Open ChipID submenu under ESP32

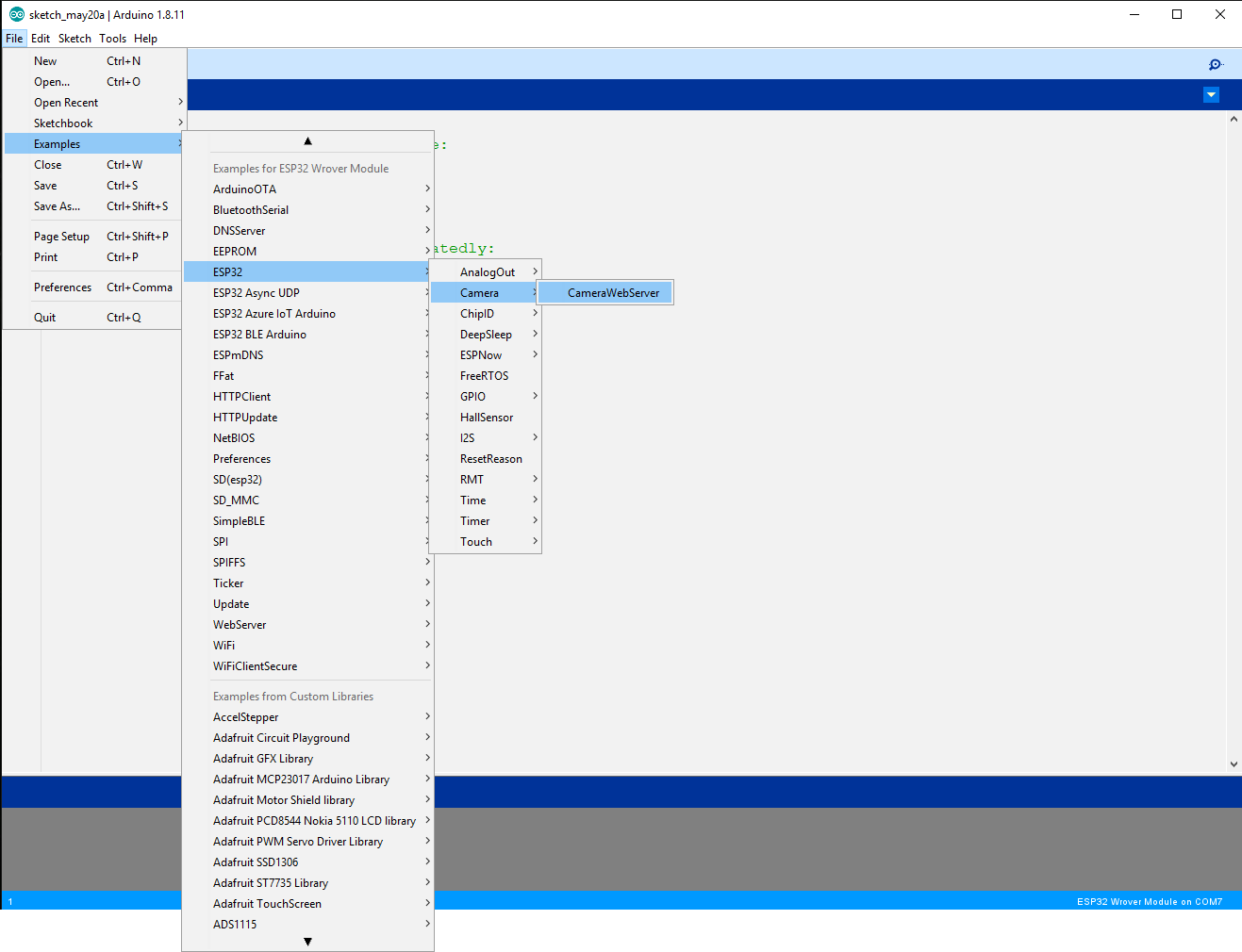486,314
